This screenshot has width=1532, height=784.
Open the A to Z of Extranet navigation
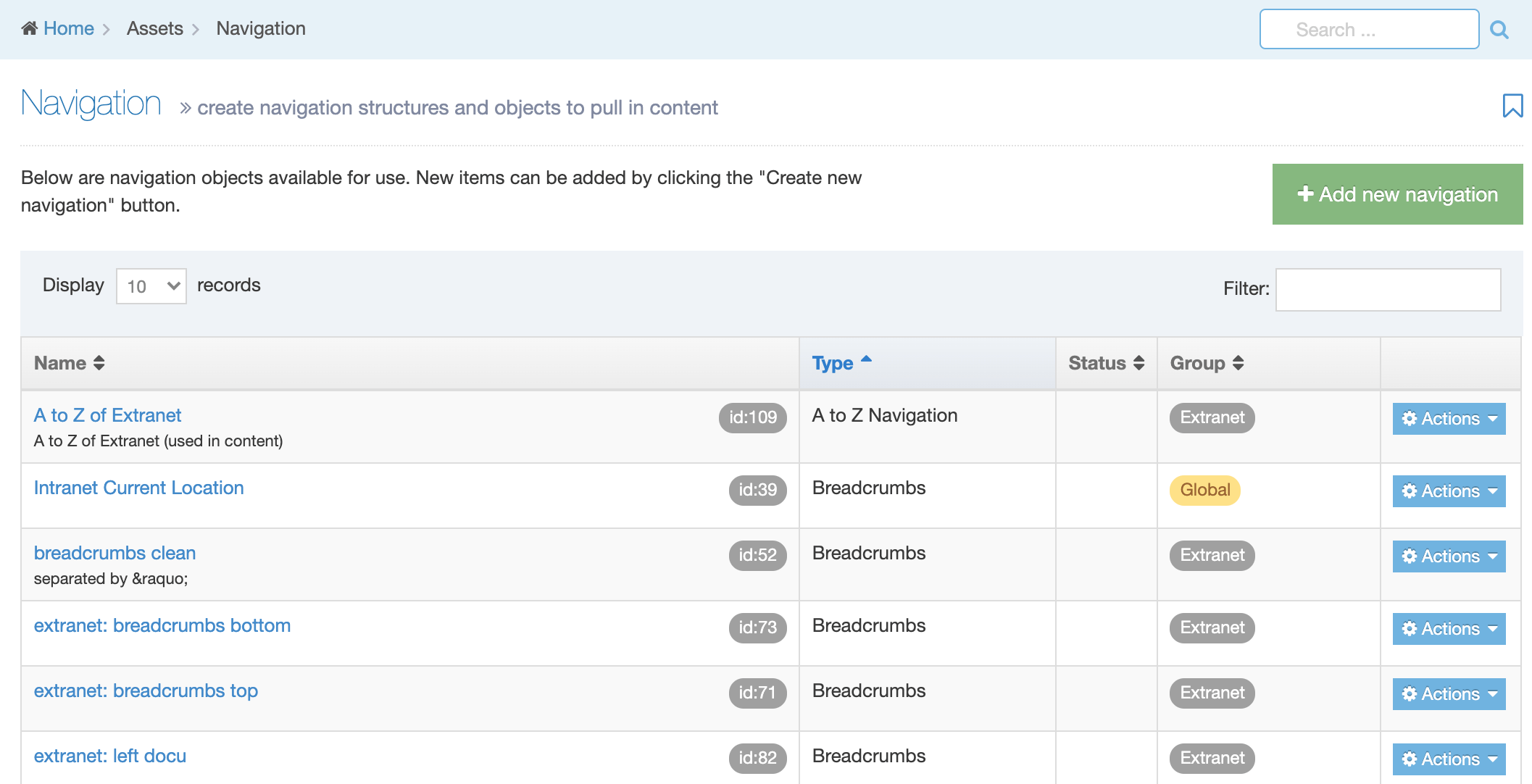click(x=107, y=415)
